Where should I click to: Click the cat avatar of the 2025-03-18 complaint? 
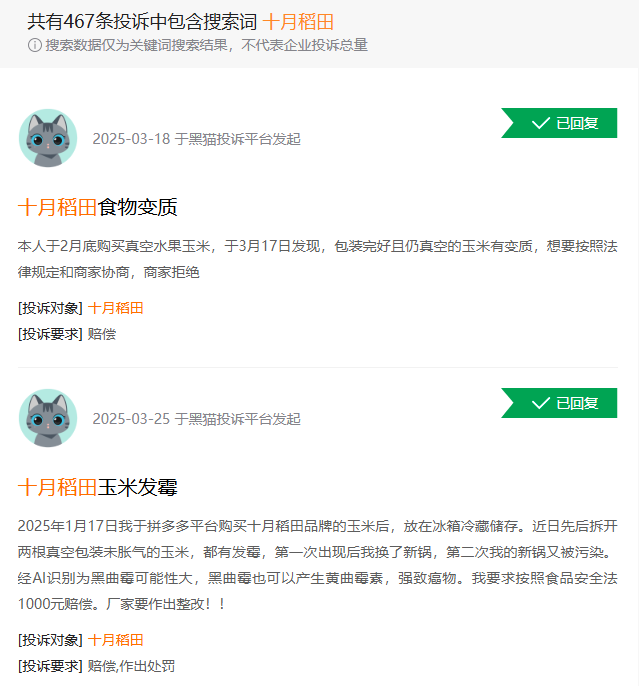pos(48,138)
